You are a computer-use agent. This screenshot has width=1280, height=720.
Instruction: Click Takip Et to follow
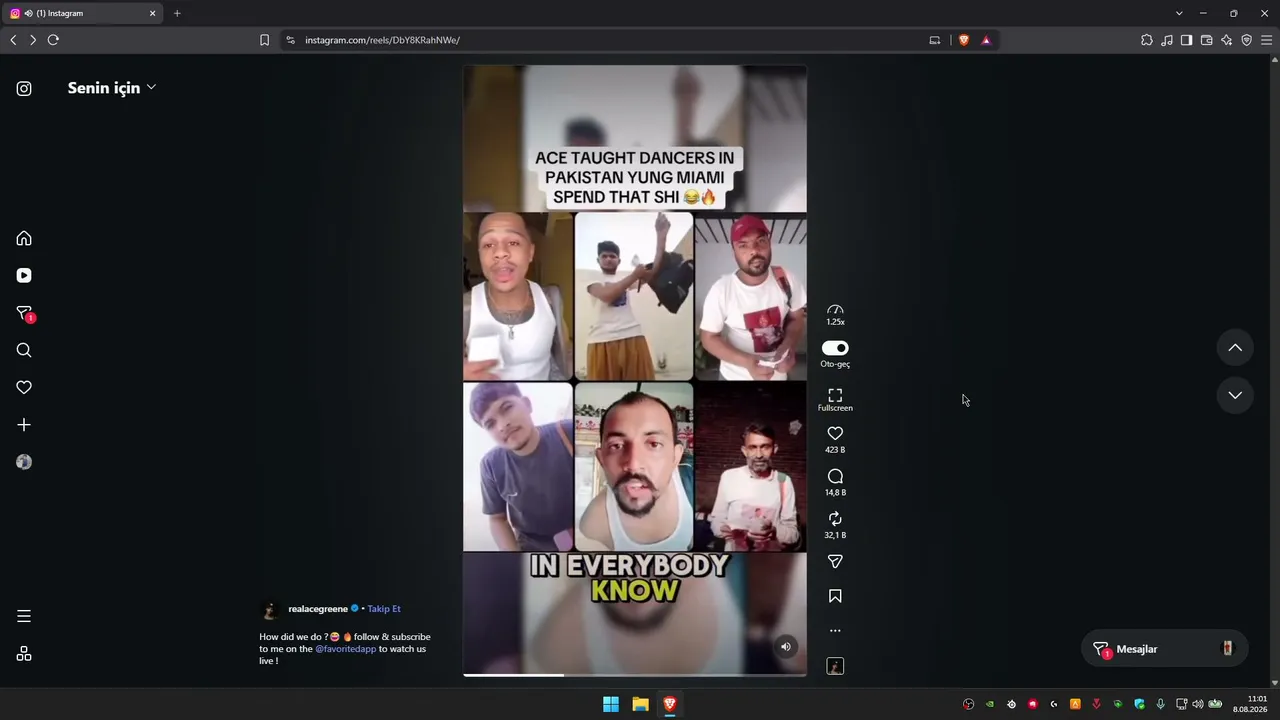pos(384,609)
